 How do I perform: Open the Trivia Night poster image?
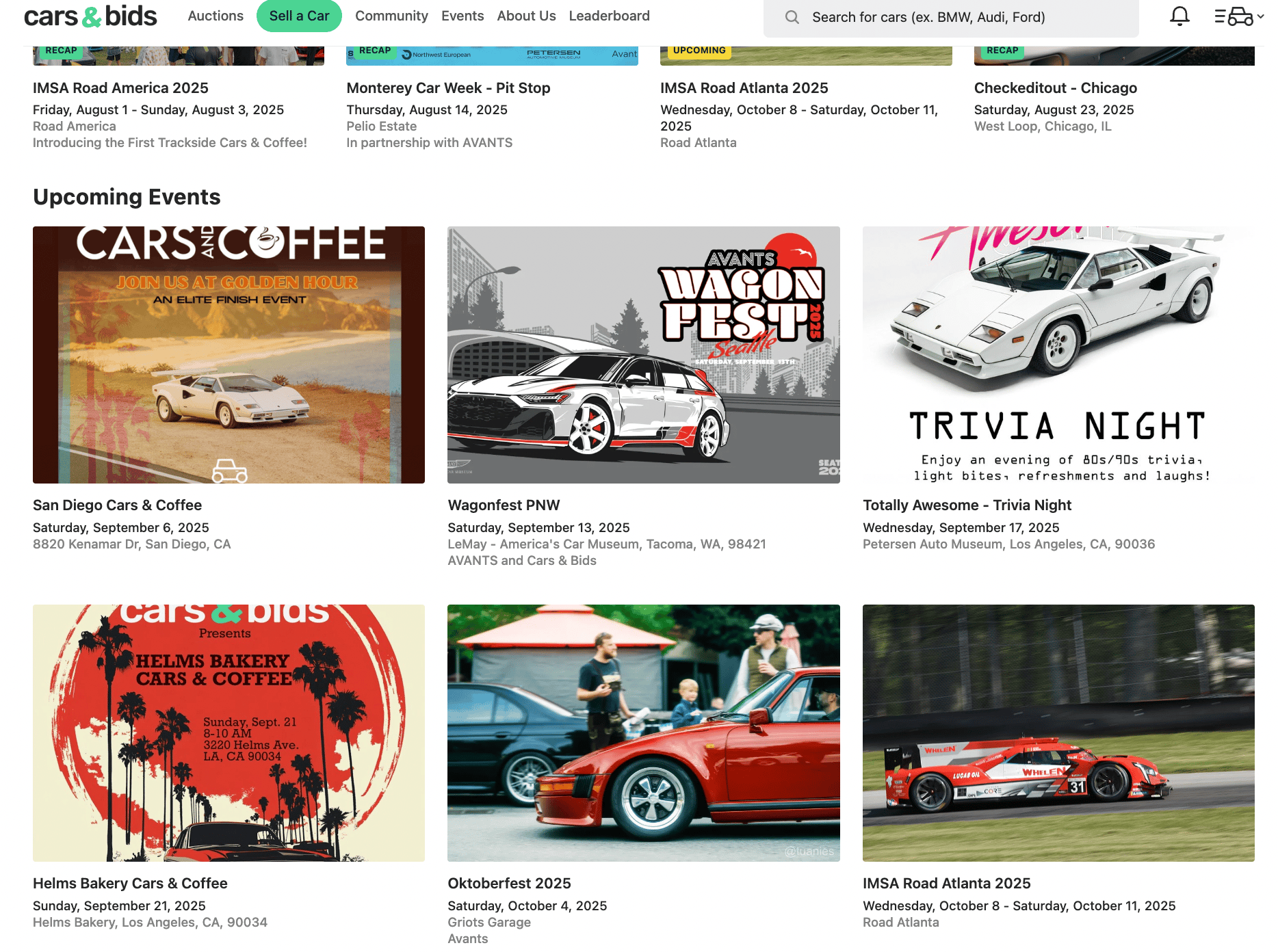click(1058, 355)
